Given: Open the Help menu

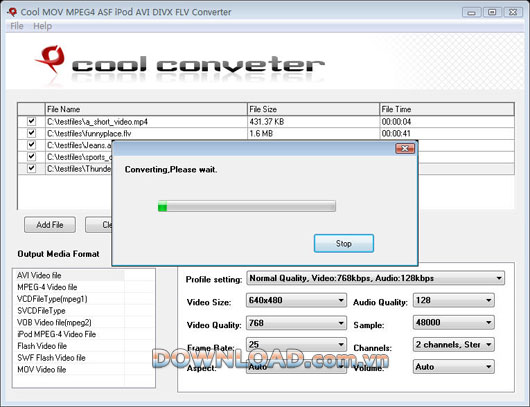Looking at the screenshot, I should 43,26.
